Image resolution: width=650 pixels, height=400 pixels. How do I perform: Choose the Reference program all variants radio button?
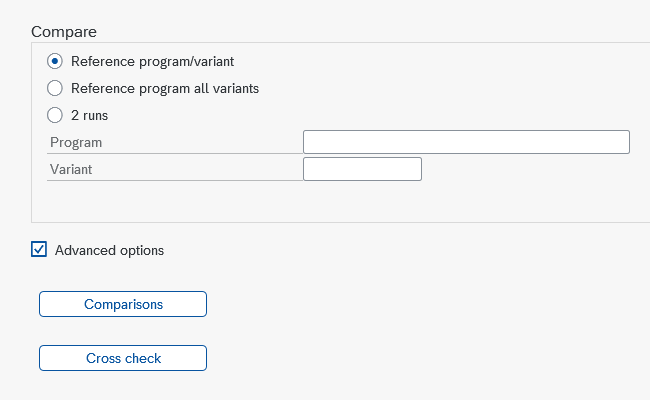[55, 88]
